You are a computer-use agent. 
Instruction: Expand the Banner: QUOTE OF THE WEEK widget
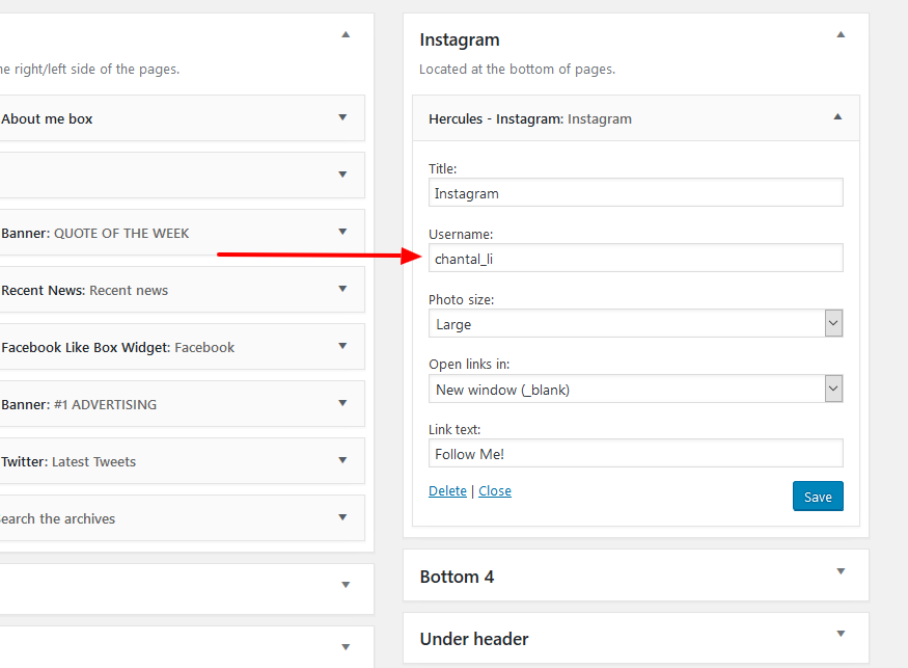click(342, 232)
